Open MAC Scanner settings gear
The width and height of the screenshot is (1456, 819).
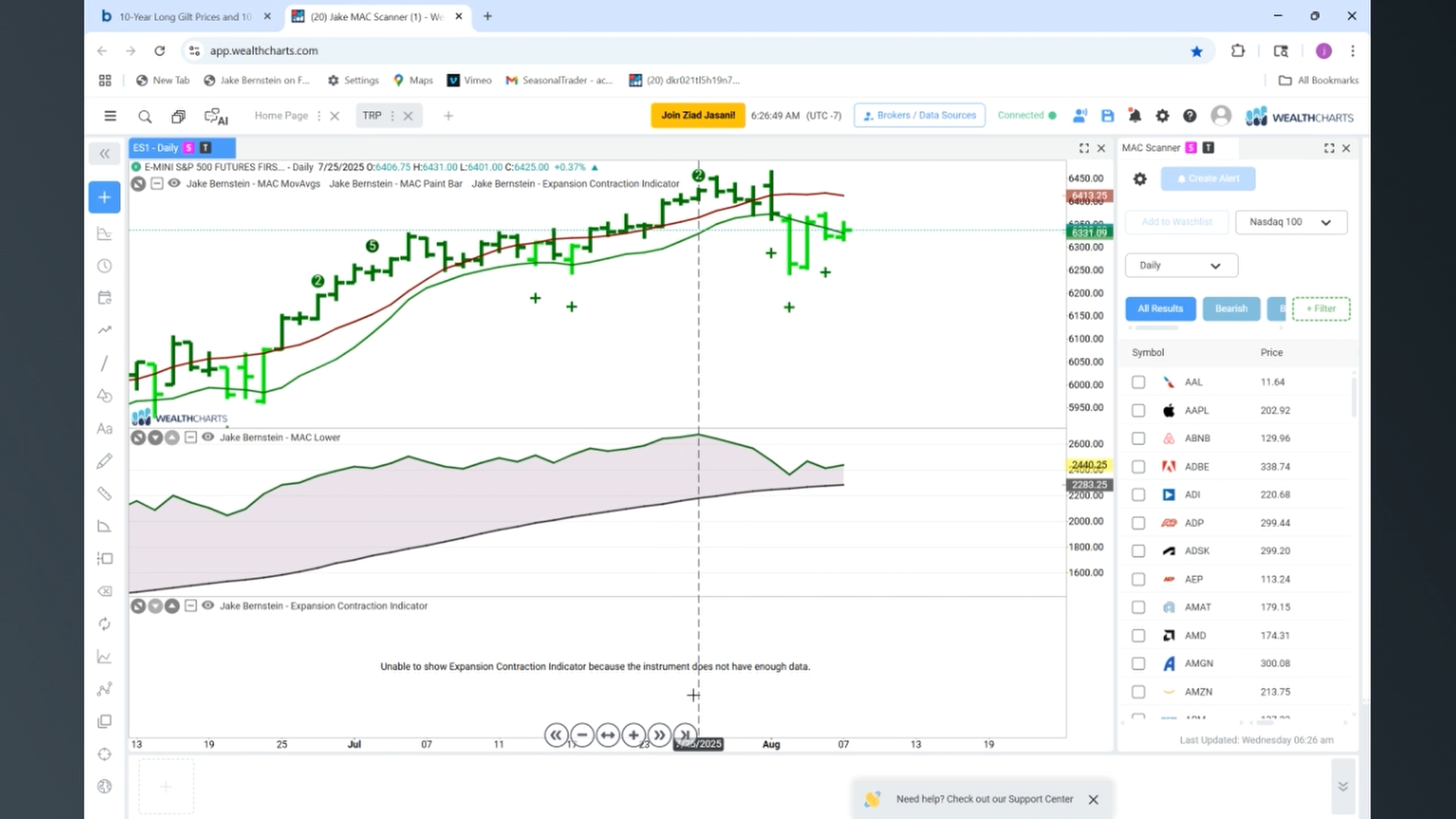[1140, 179]
